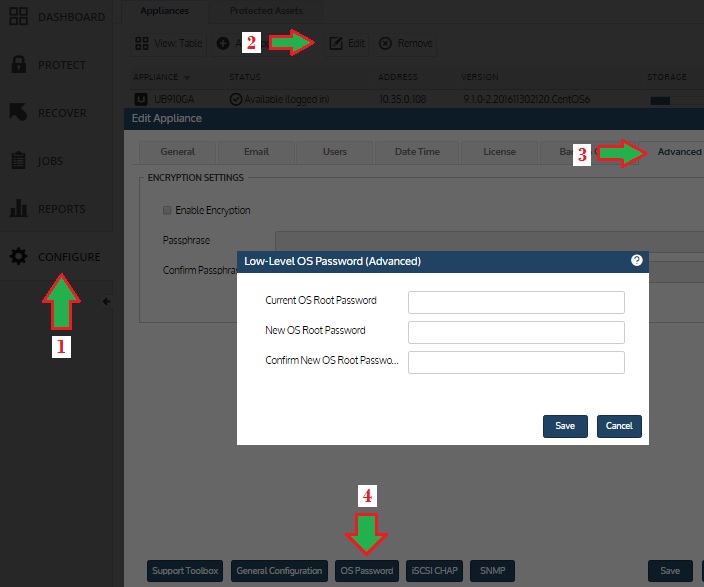This screenshot has height=587, width=704.
Task: Click the OS Password button
Action: coord(367,571)
